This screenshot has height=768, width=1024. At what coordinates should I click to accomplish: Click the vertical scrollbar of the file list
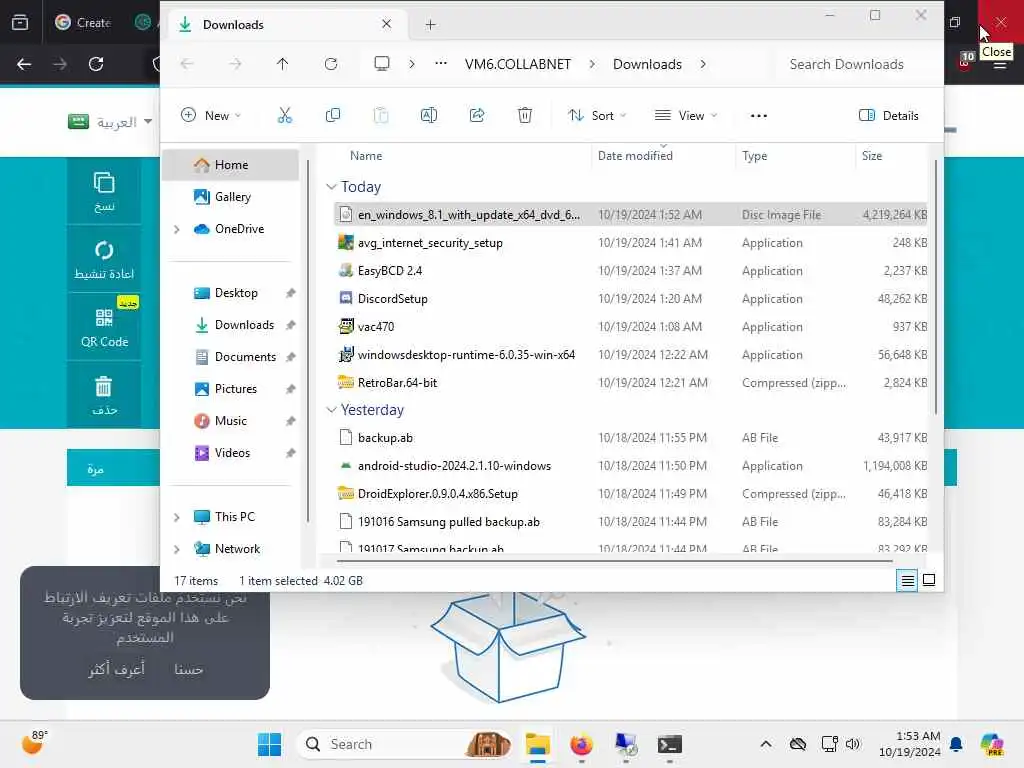(x=935, y=287)
